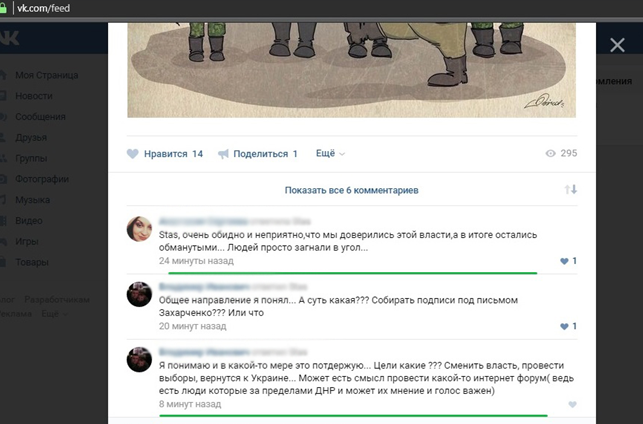Open Музыка in the left sidebar
The width and height of the screenshot is (643, 424).
click(x=32, y=200)
